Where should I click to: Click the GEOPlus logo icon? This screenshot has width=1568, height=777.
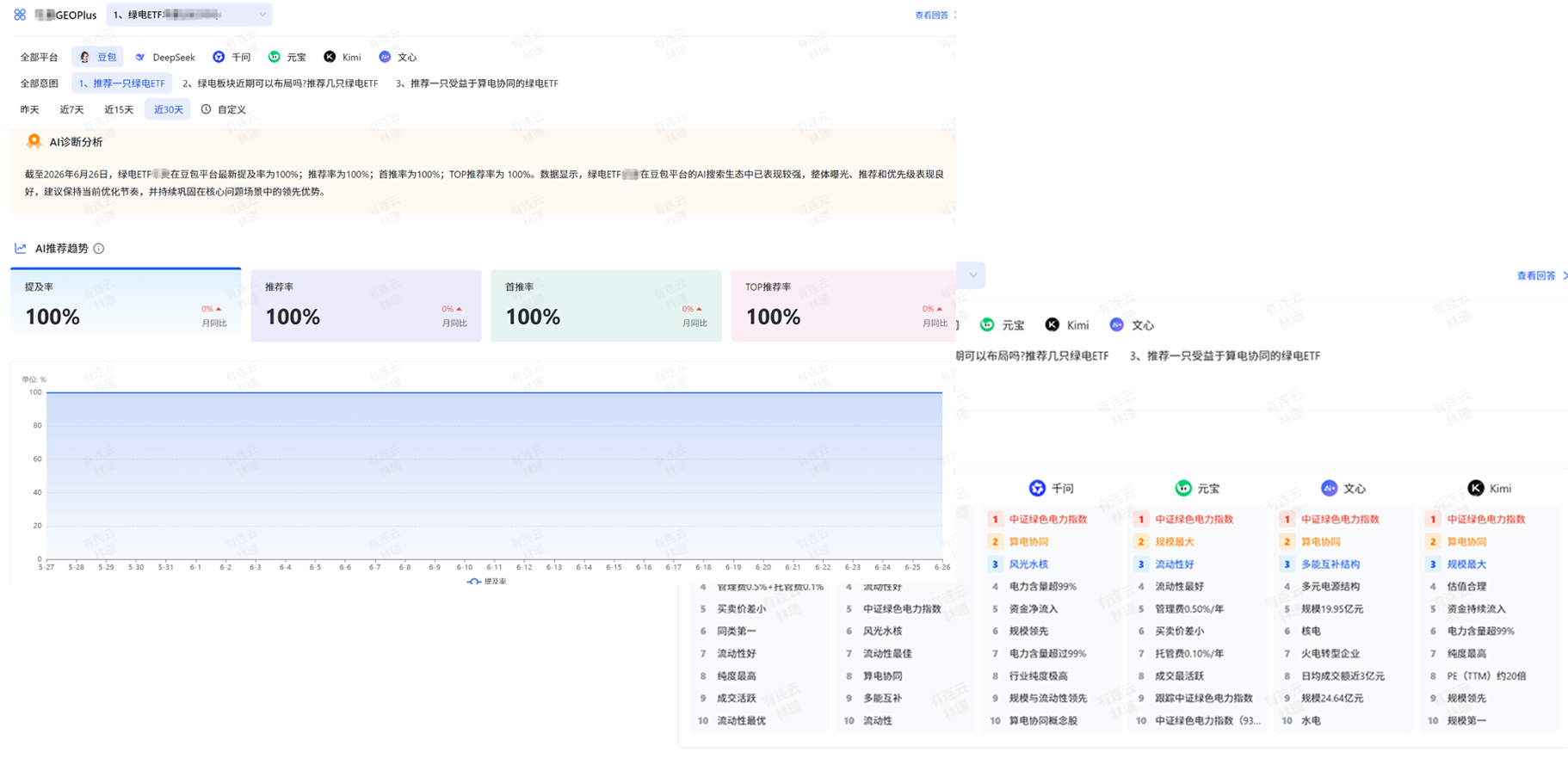click(20, 15)
